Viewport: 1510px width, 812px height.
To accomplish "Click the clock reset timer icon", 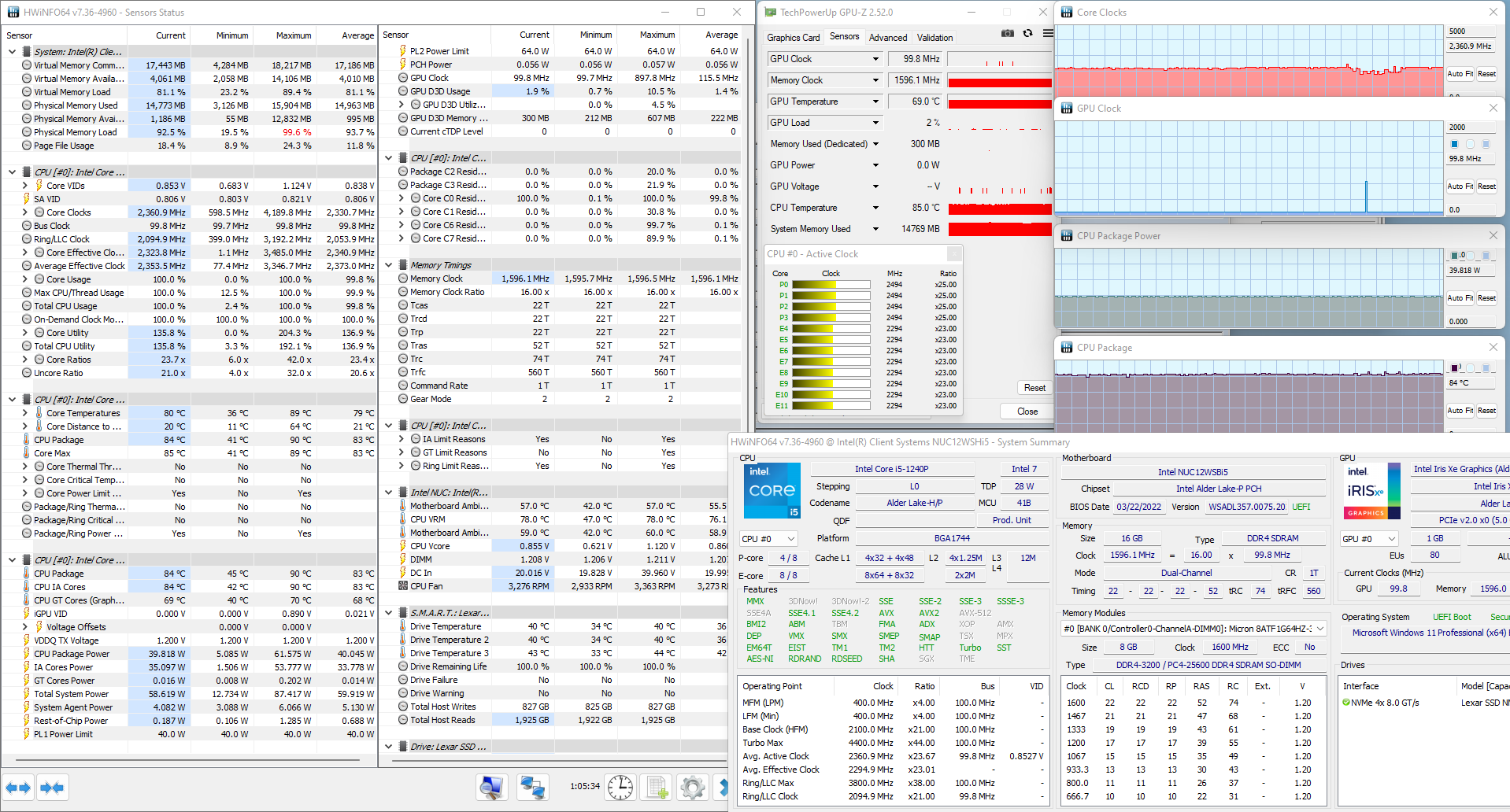I will [x=620, y=788].
